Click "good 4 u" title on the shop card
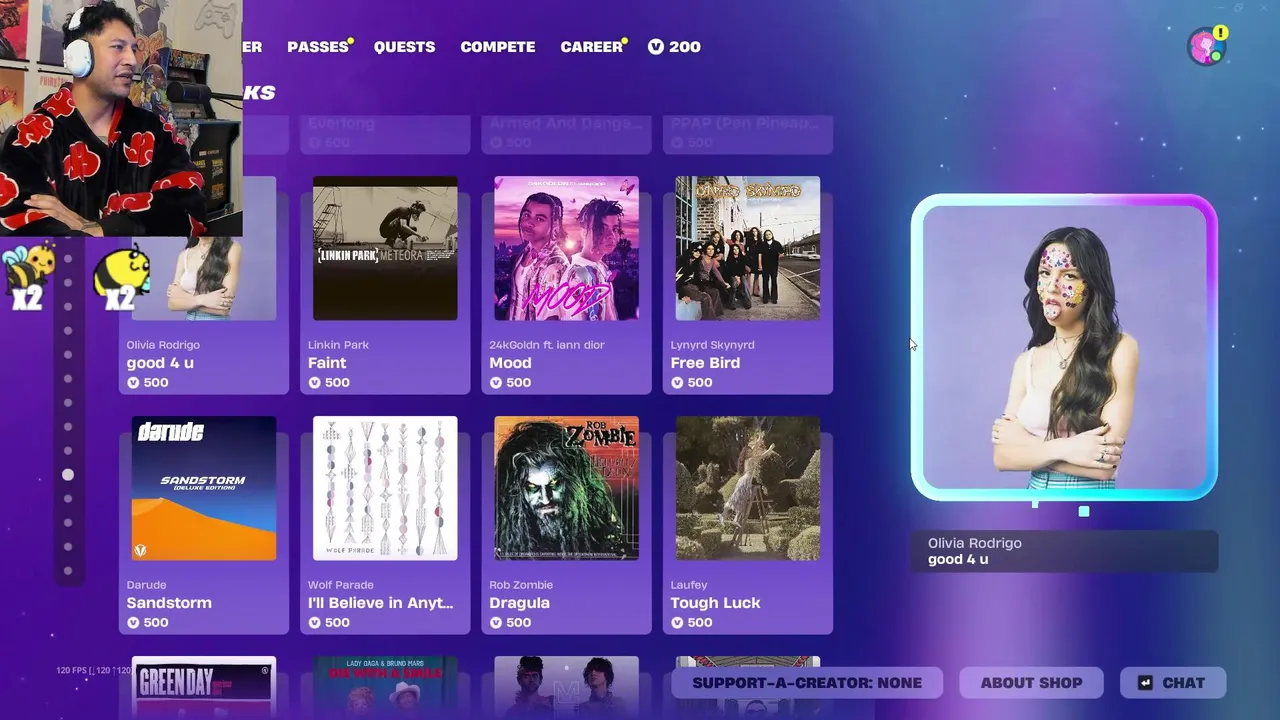The width and height of the screenshot is (1280, 720). point(160,363)
